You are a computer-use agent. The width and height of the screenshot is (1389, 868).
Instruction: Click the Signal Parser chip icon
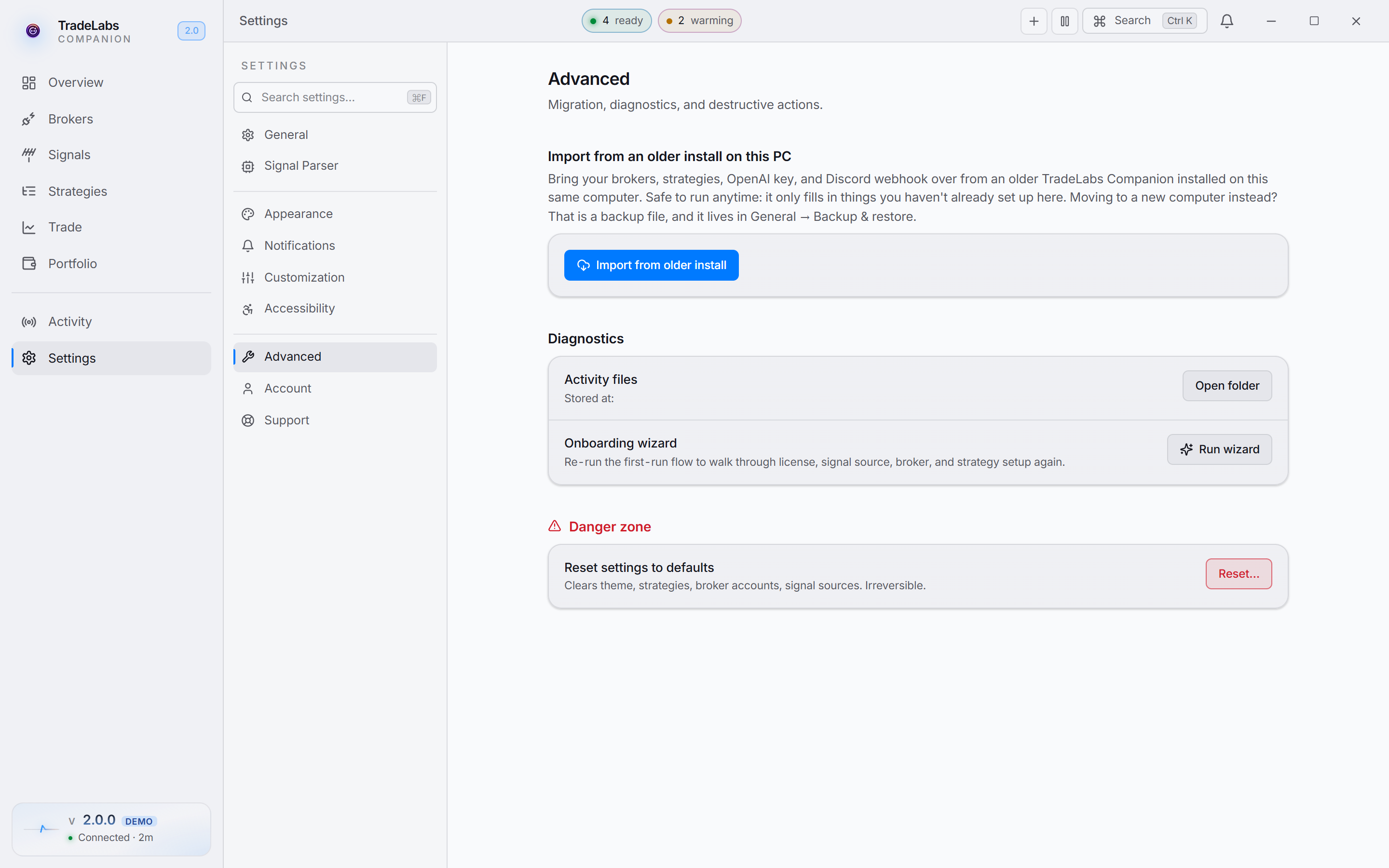248,166
